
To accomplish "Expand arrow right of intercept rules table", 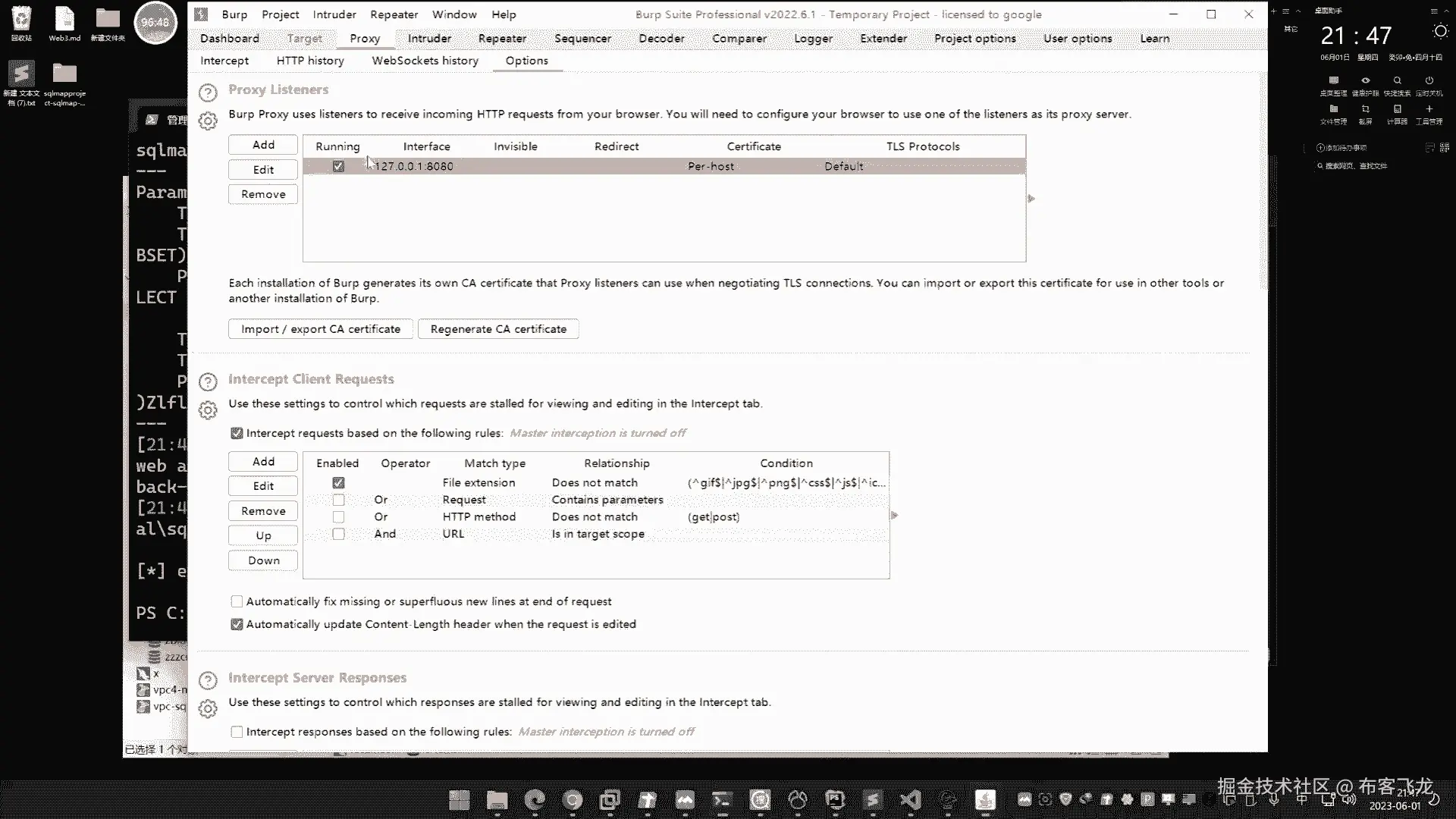I will (895, 516).
